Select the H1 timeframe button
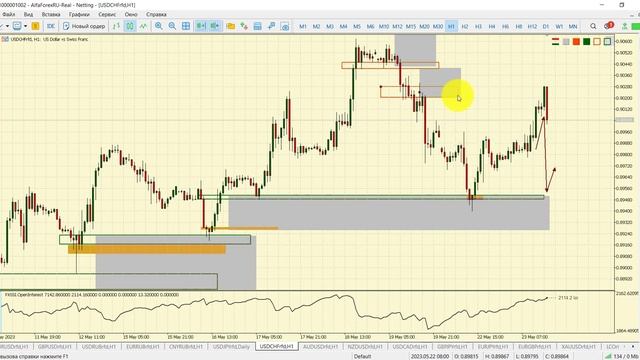This screenshot has width=640, height=360. pos(451,26)
